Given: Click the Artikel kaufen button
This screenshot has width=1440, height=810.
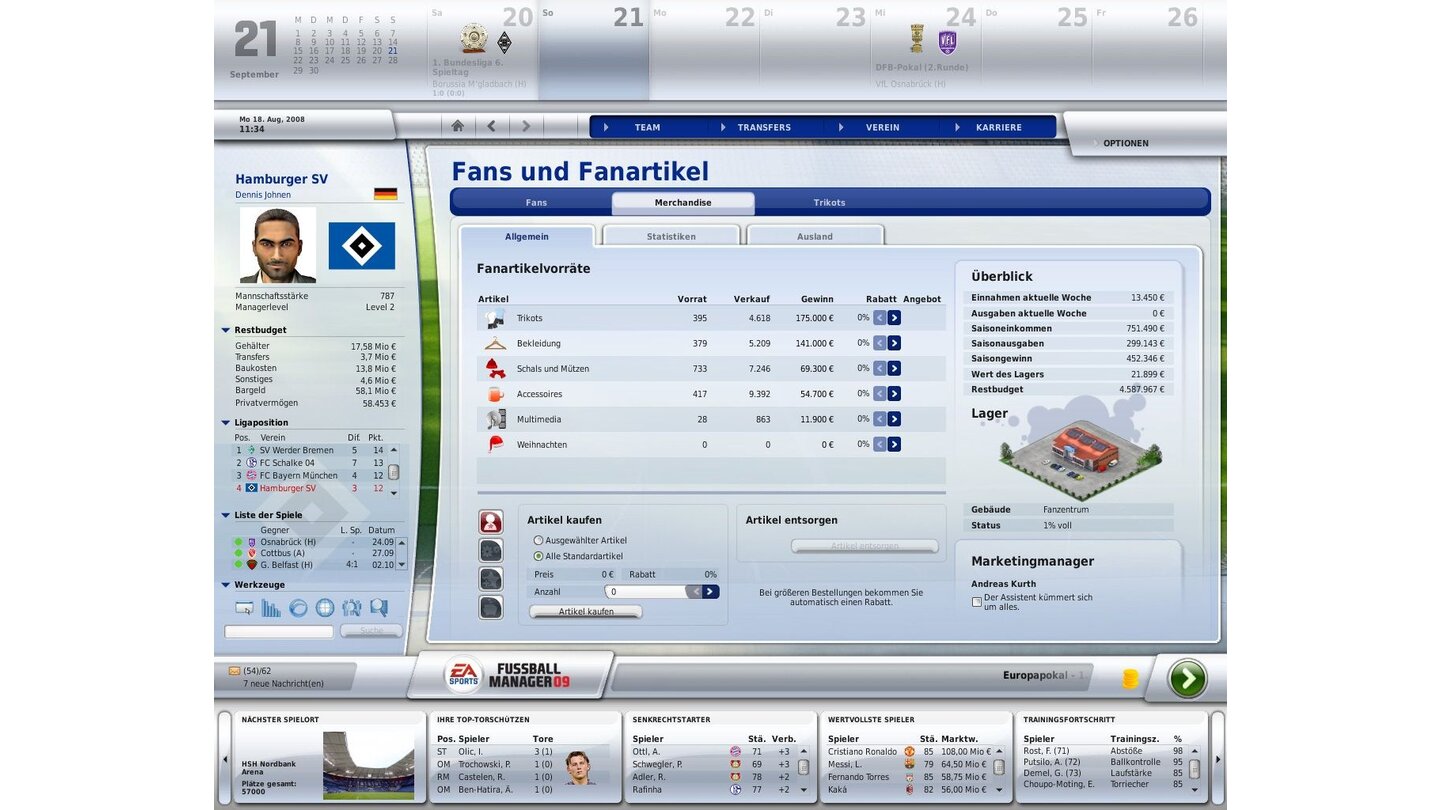Looking at the screenshot, I should tap(586, 612).
